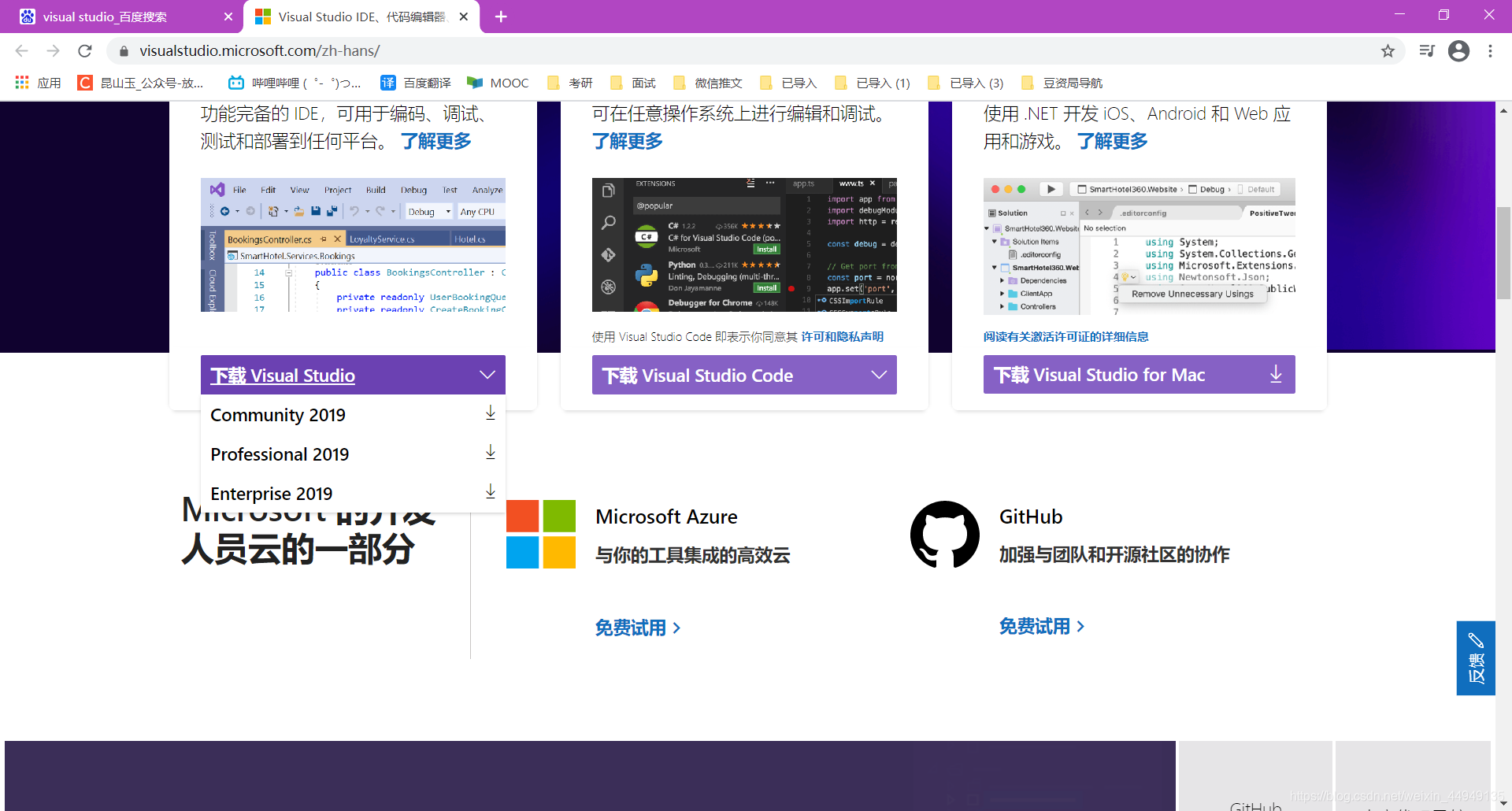Reload the page with the refresh icon

pos(85,51)
